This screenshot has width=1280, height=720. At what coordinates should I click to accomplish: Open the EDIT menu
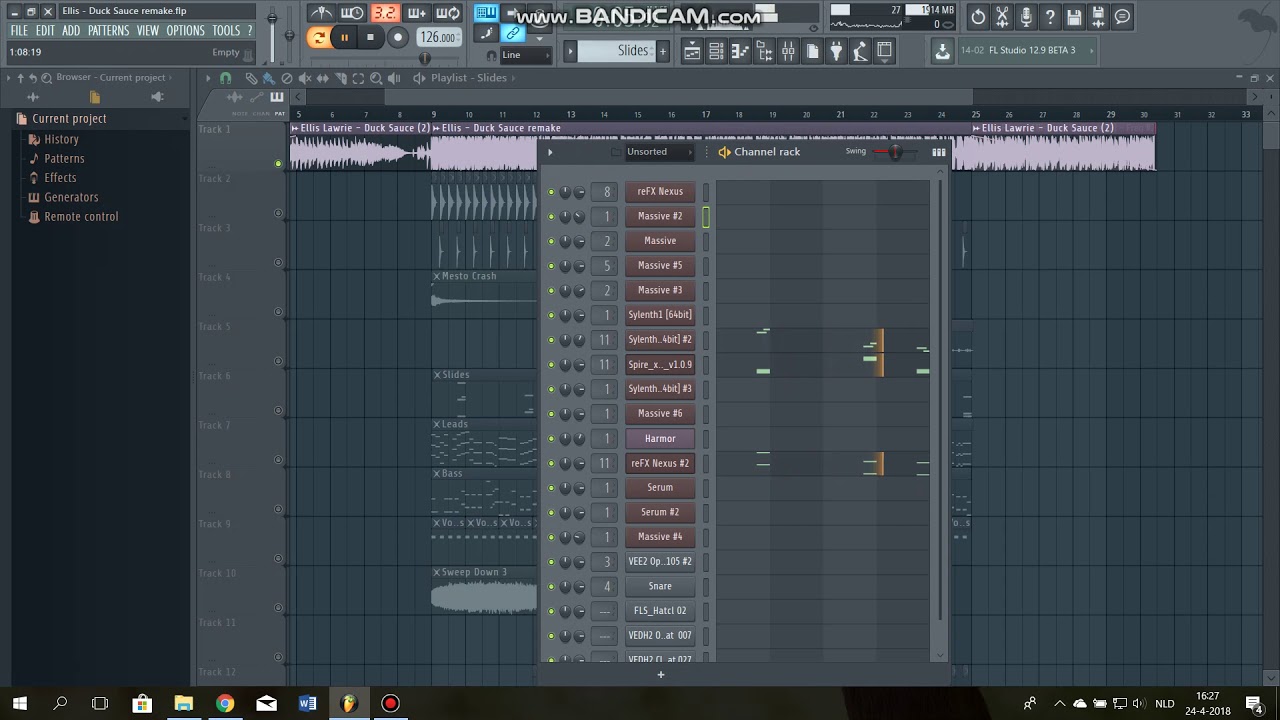(x=45, y=31)
